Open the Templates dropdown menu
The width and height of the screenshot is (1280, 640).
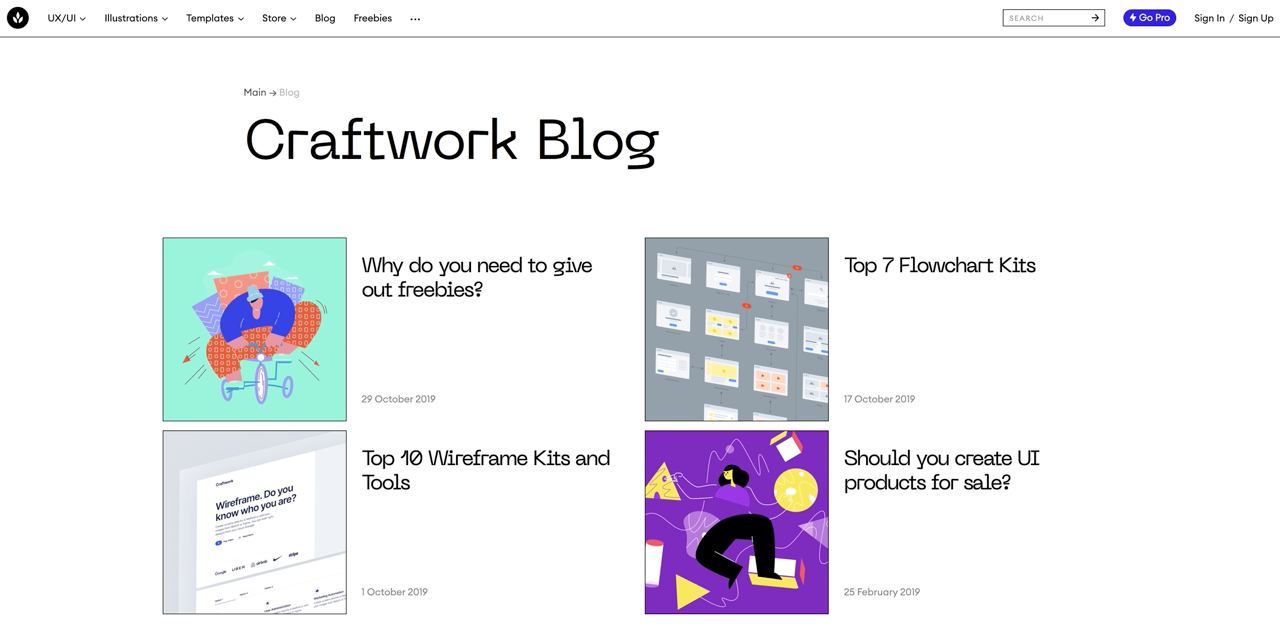coord(215,18)
